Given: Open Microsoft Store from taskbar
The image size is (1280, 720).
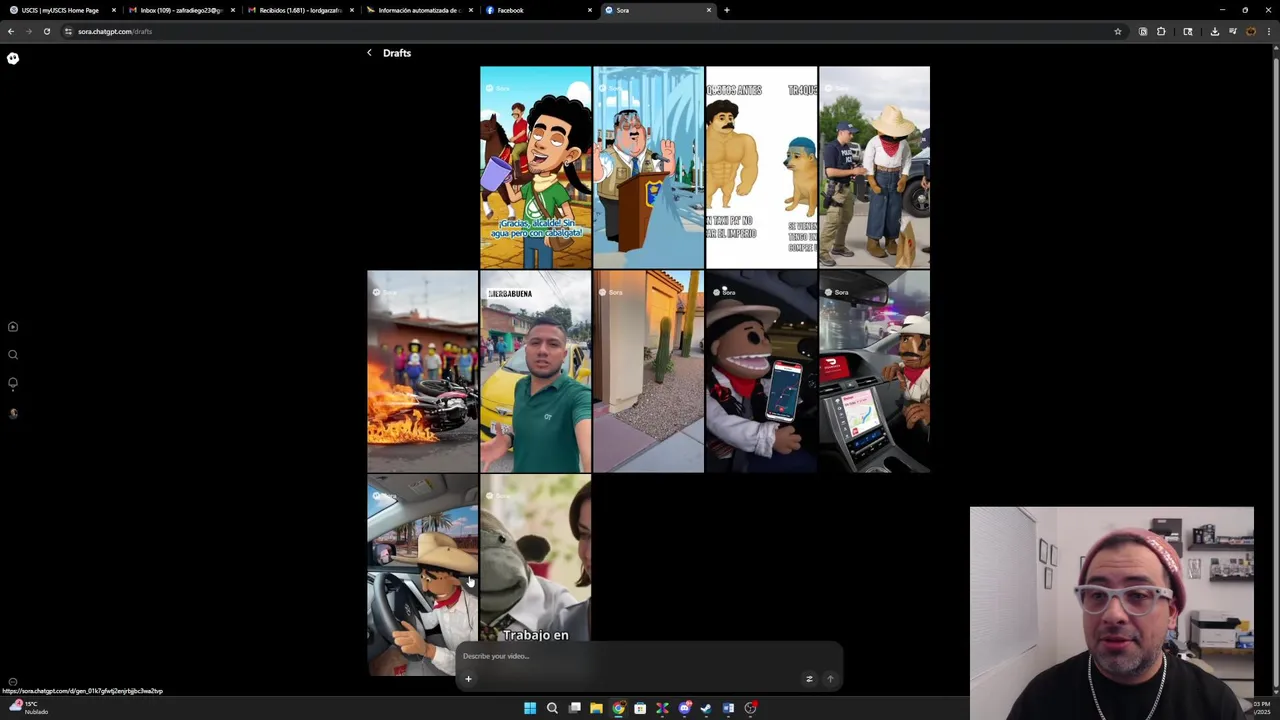Looking at the screenshot, I should click(640, 708).
